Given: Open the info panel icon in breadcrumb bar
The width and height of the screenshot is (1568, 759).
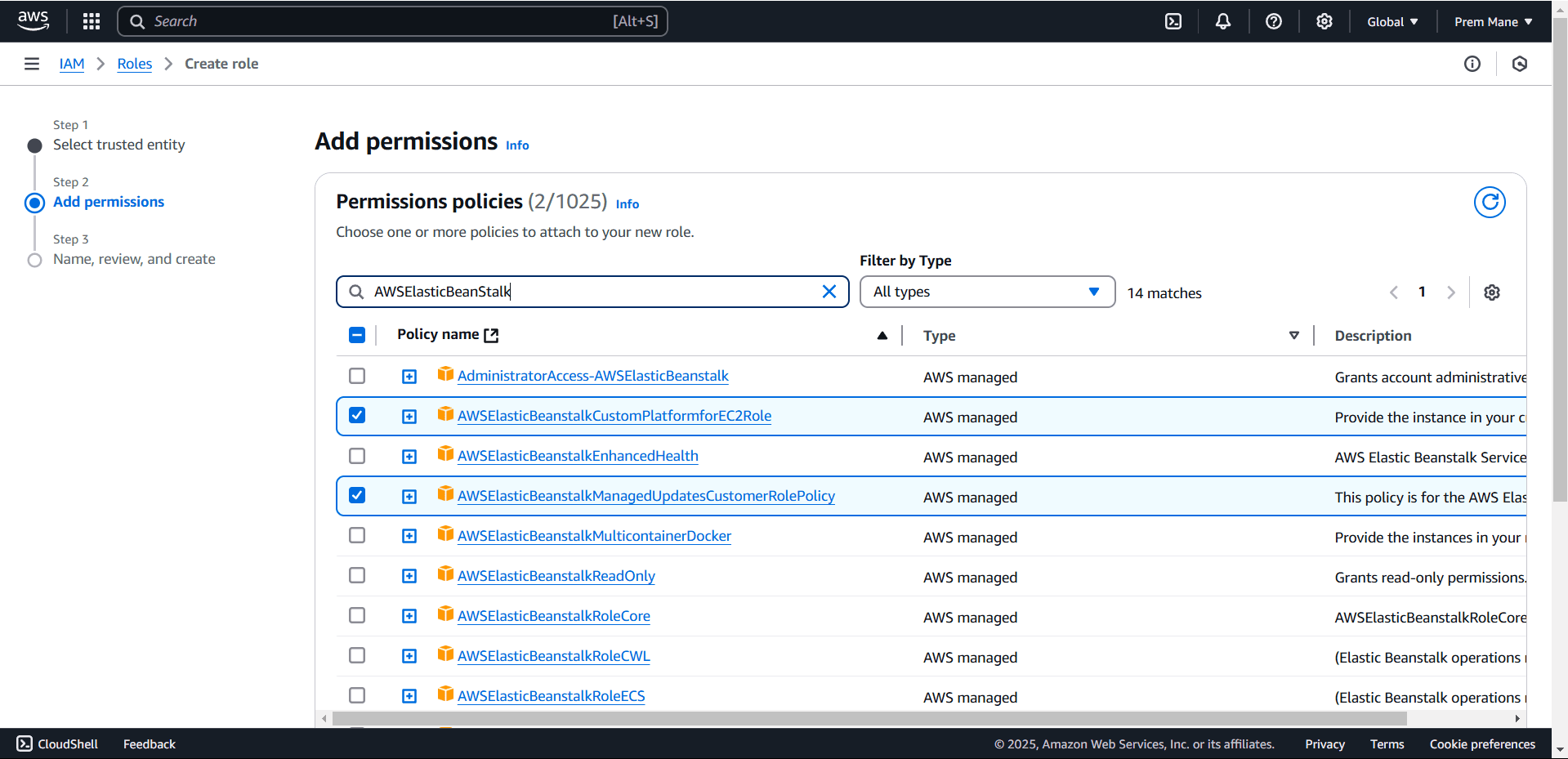Looking at the screenshot, I should click(x=1472, y=64).
